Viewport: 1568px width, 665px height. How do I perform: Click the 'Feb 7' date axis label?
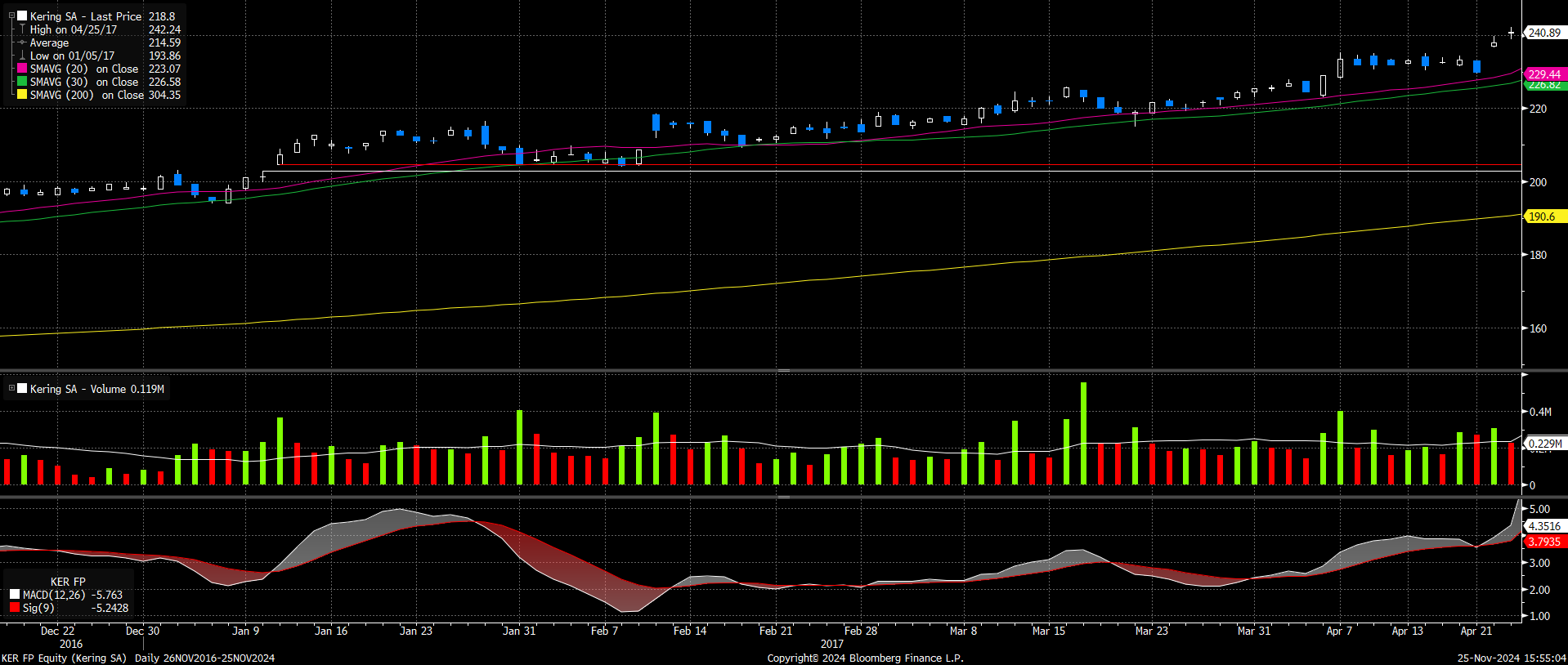coord(604,631)
